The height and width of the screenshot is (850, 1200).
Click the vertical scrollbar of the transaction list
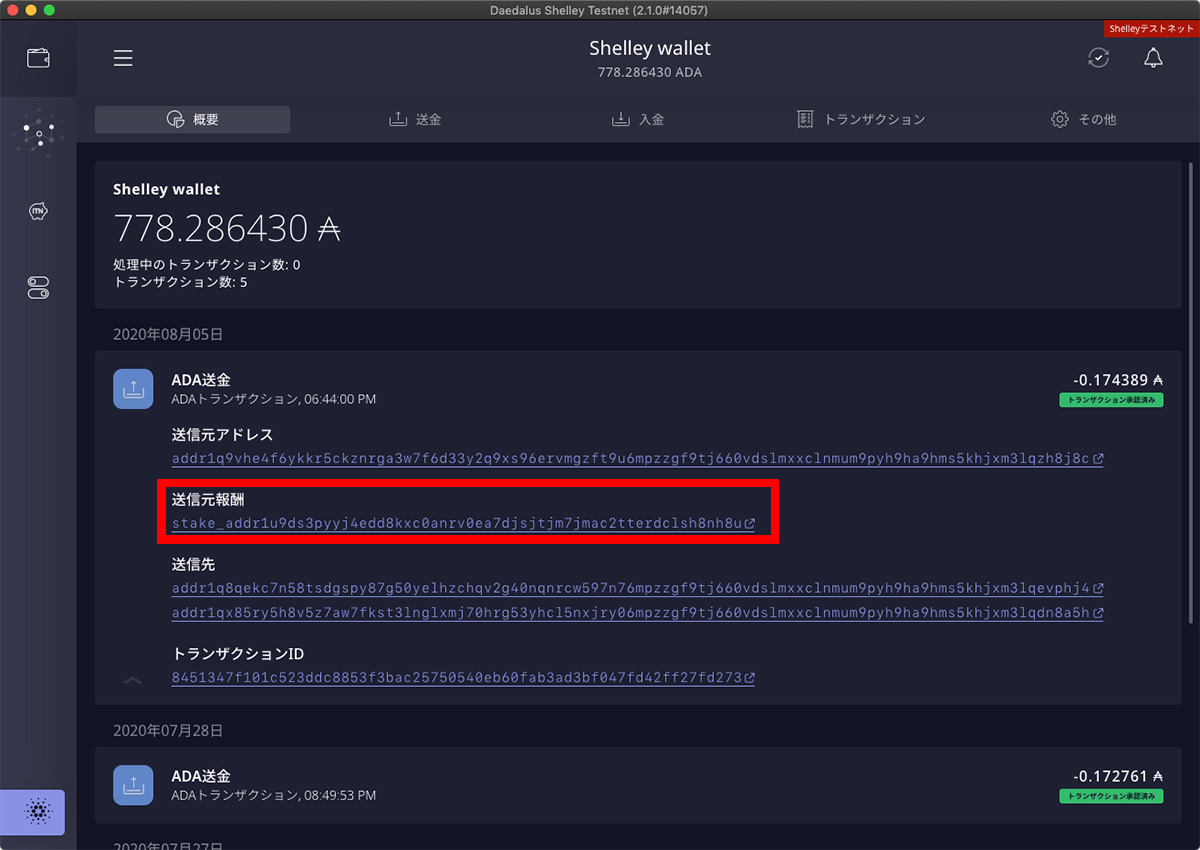pos(1190,393)
